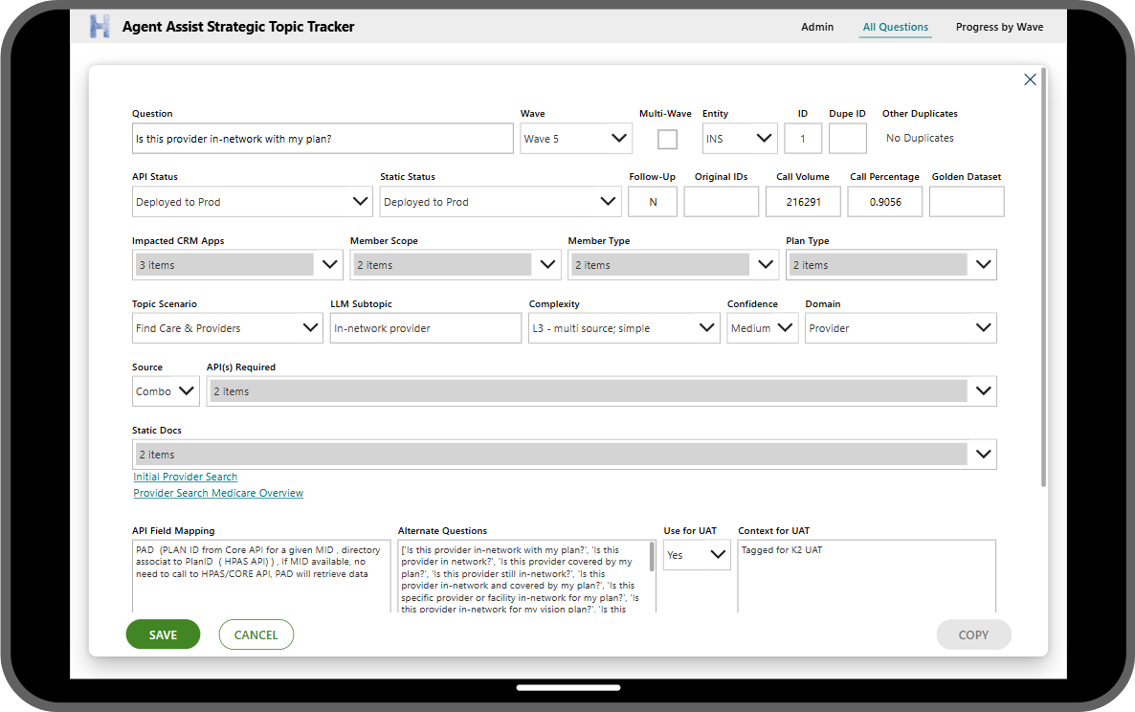Open the Progress by Wave tab
Screen dimensions: 1135x712
point(999,27)
